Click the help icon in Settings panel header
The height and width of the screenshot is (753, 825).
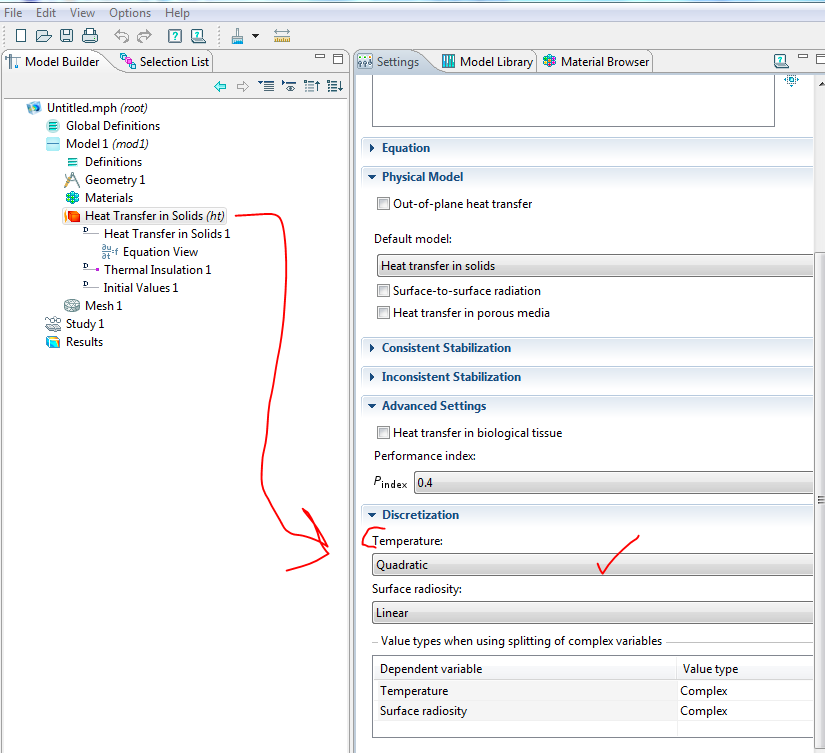781,61
